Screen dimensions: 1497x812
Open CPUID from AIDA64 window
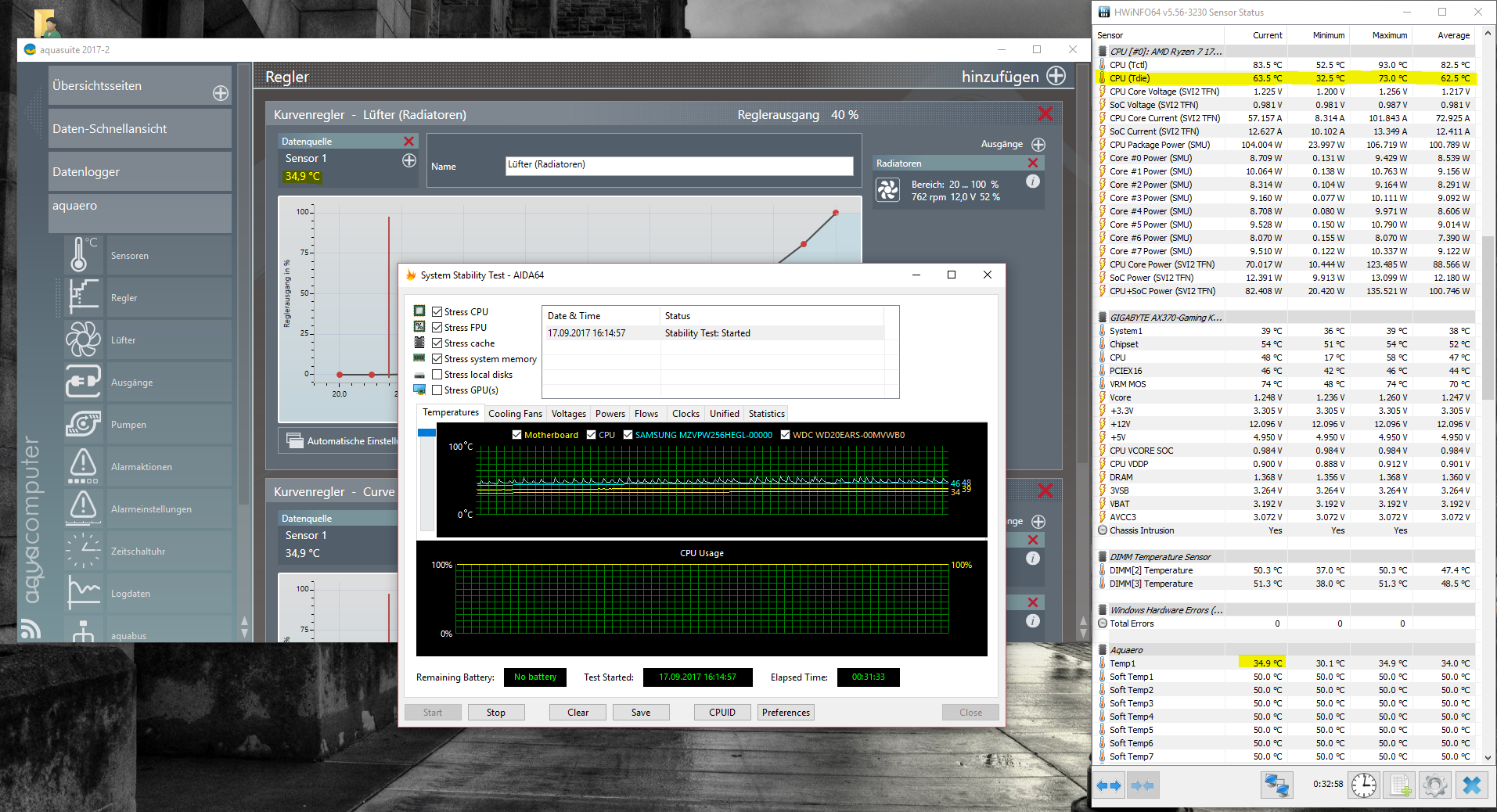tap(722, 713)
